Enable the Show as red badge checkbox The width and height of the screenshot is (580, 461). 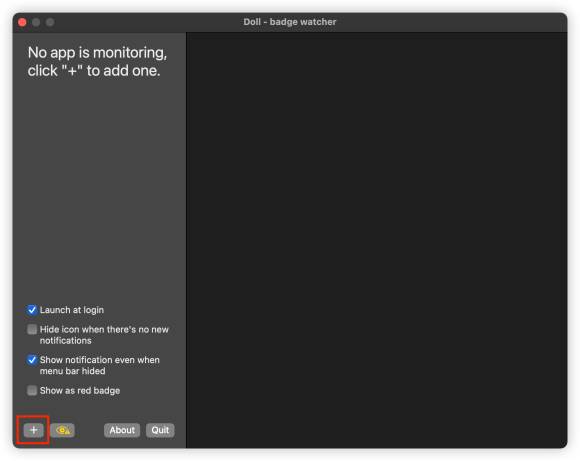tap(32, 390)
